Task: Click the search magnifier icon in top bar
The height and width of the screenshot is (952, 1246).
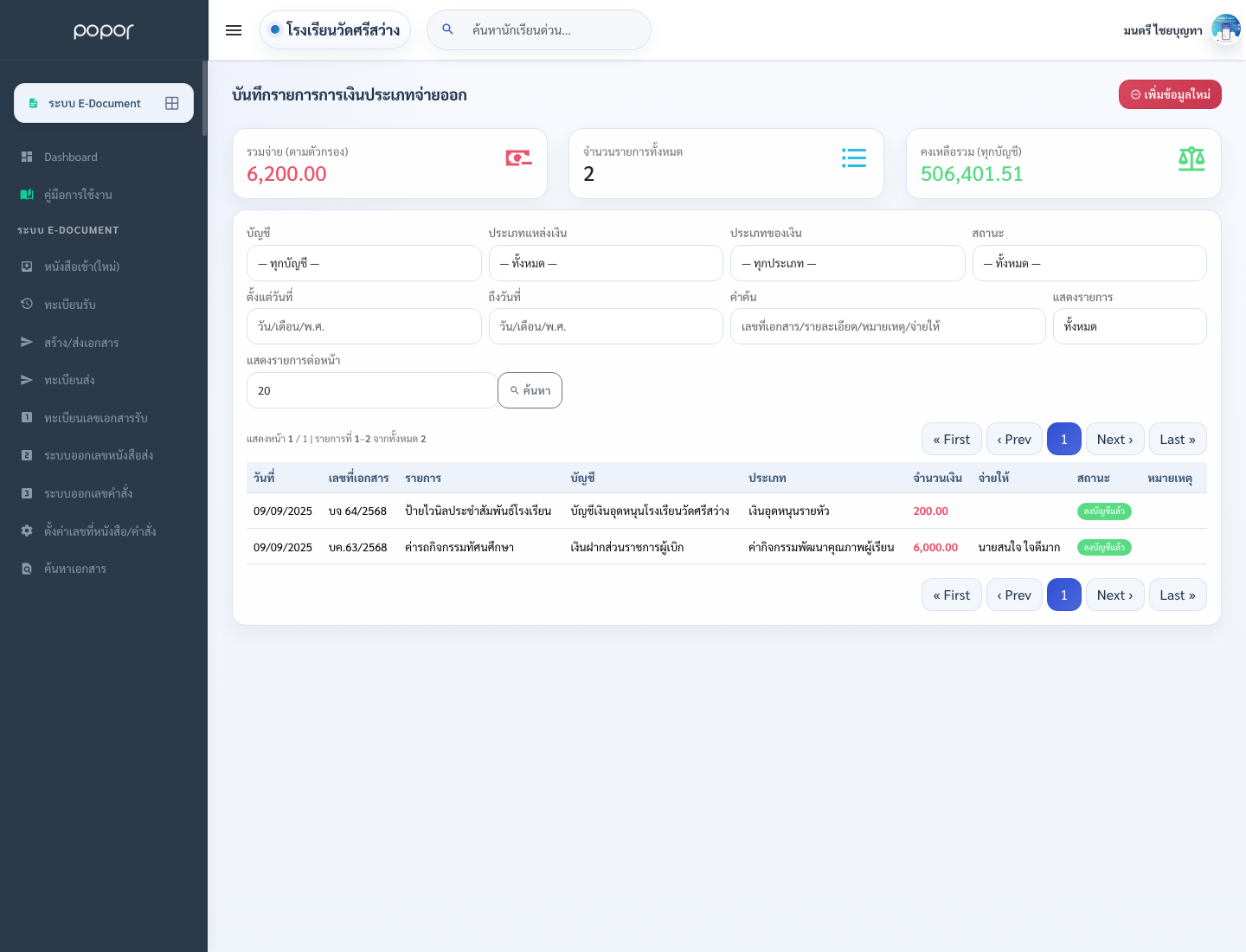Action: pos(447,29)
